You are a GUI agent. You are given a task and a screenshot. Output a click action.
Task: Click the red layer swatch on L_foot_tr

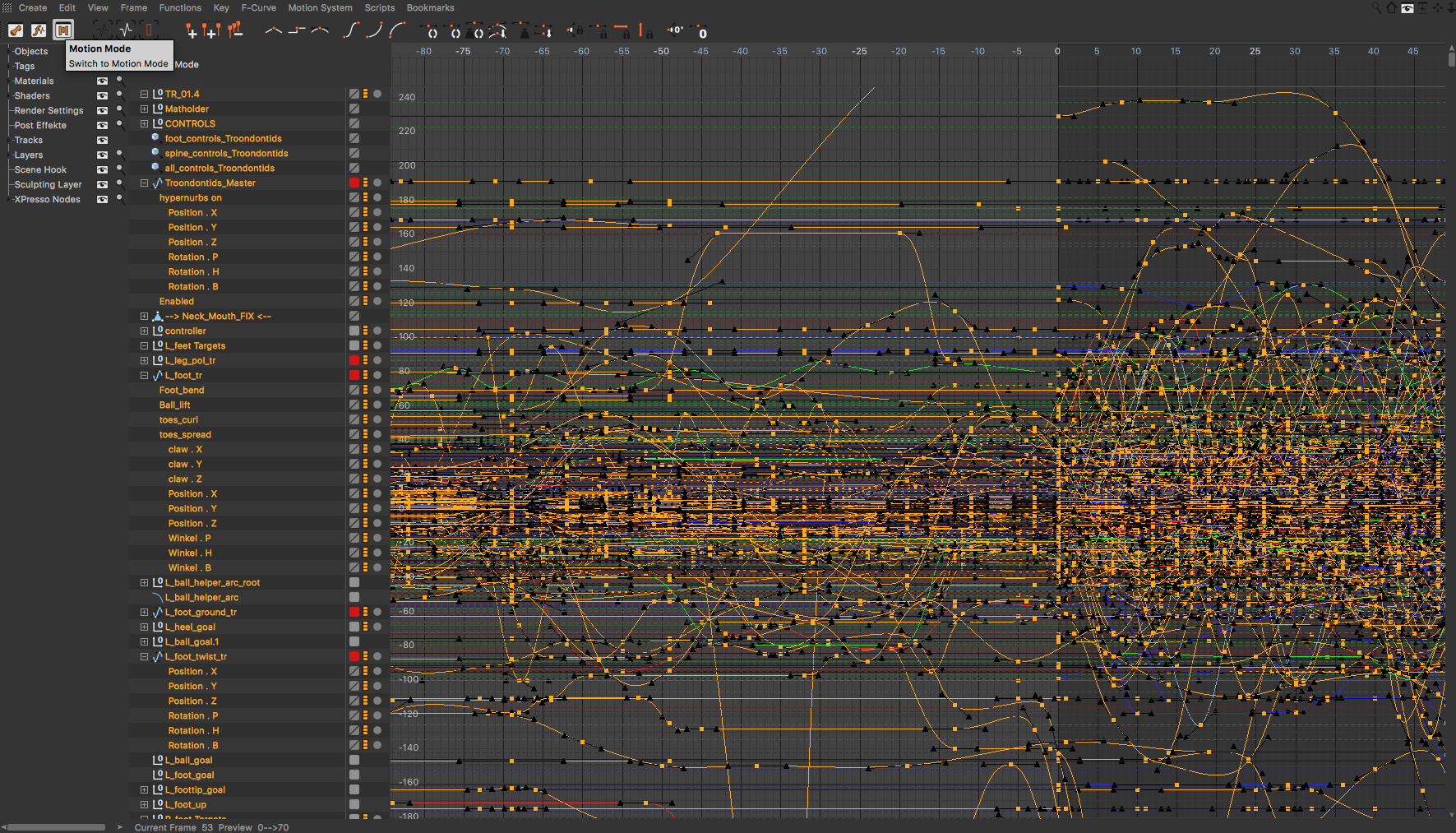coord(354,375)
